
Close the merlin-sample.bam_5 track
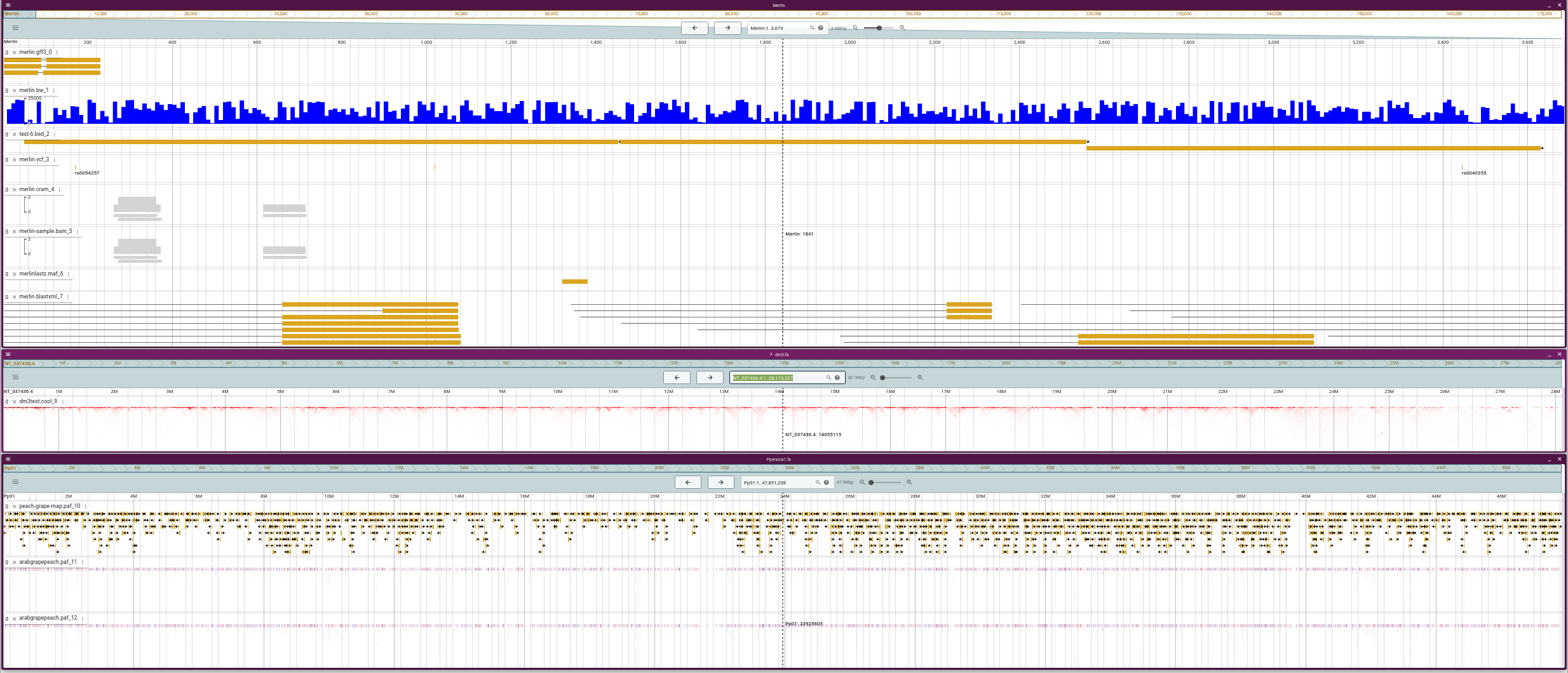[14, 232]
